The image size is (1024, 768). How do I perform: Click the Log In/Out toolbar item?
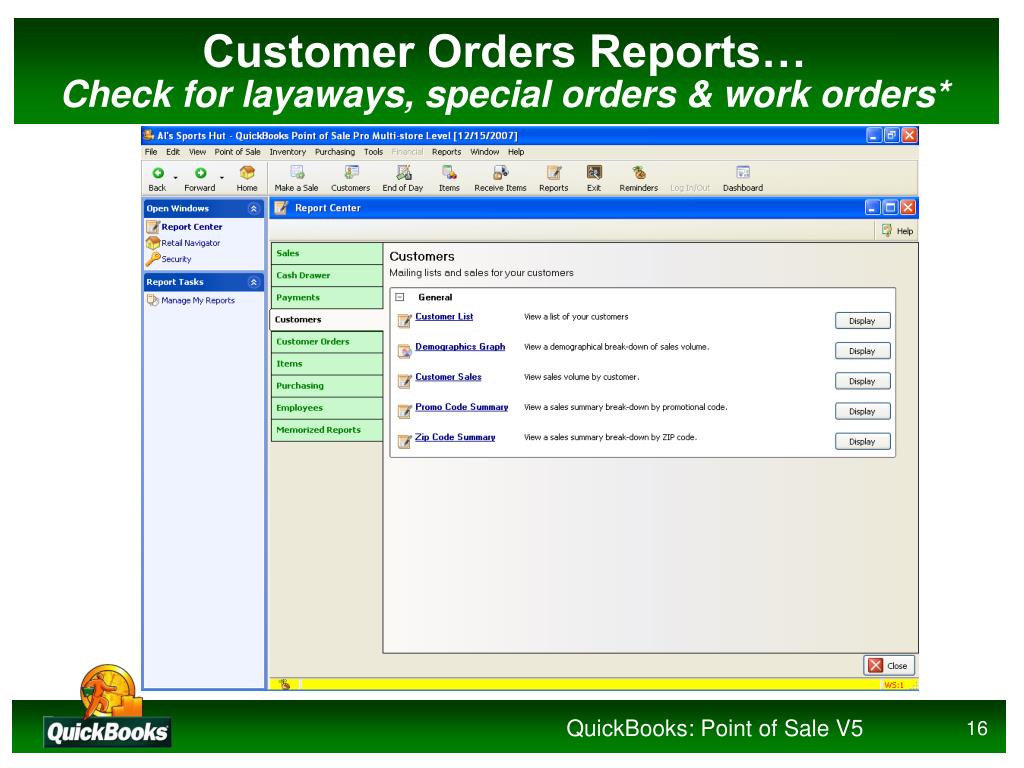click(x=690, y=188)
